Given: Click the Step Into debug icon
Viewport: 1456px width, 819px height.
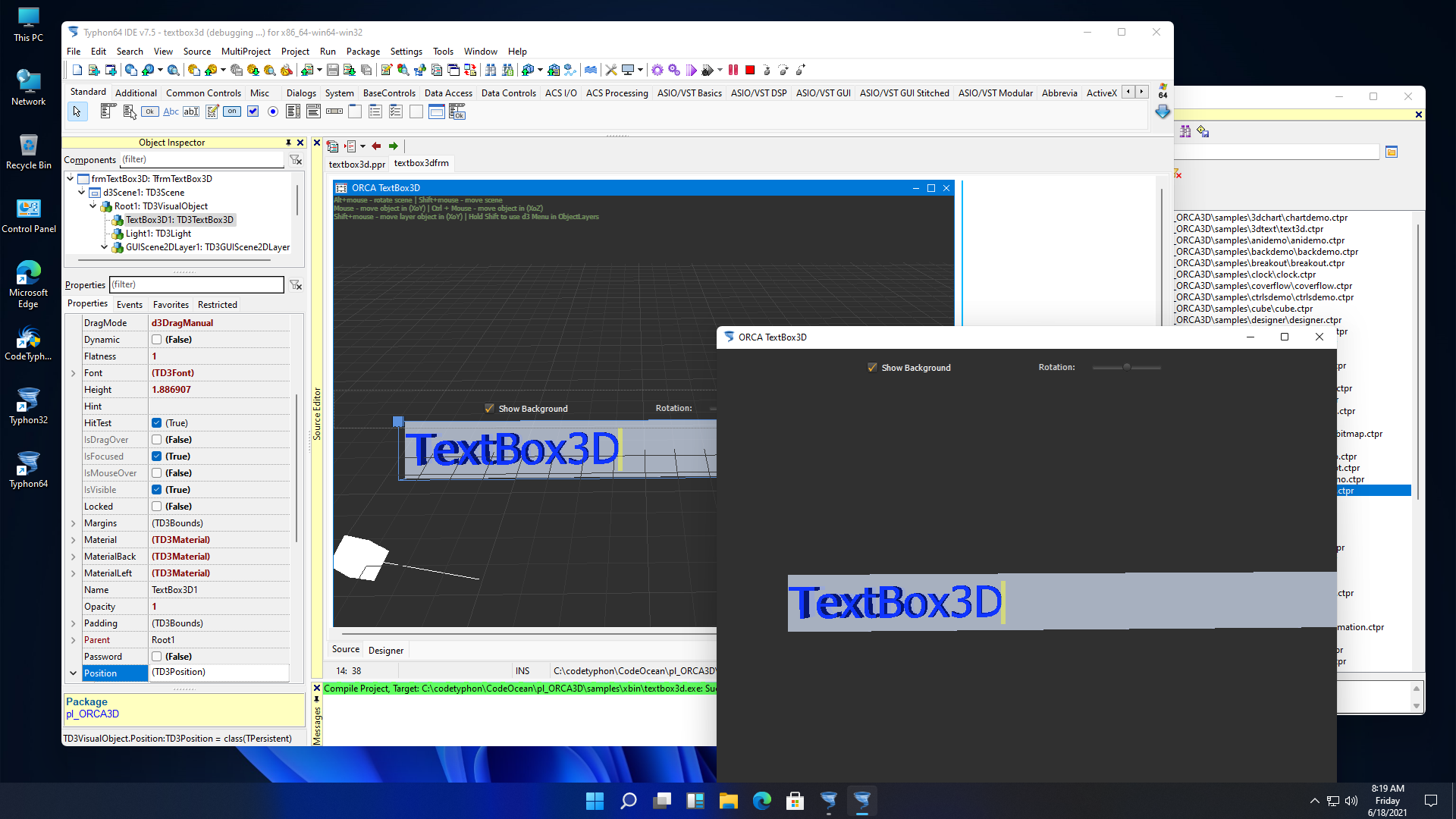Looking at the screenshot, I should point(767,71).
